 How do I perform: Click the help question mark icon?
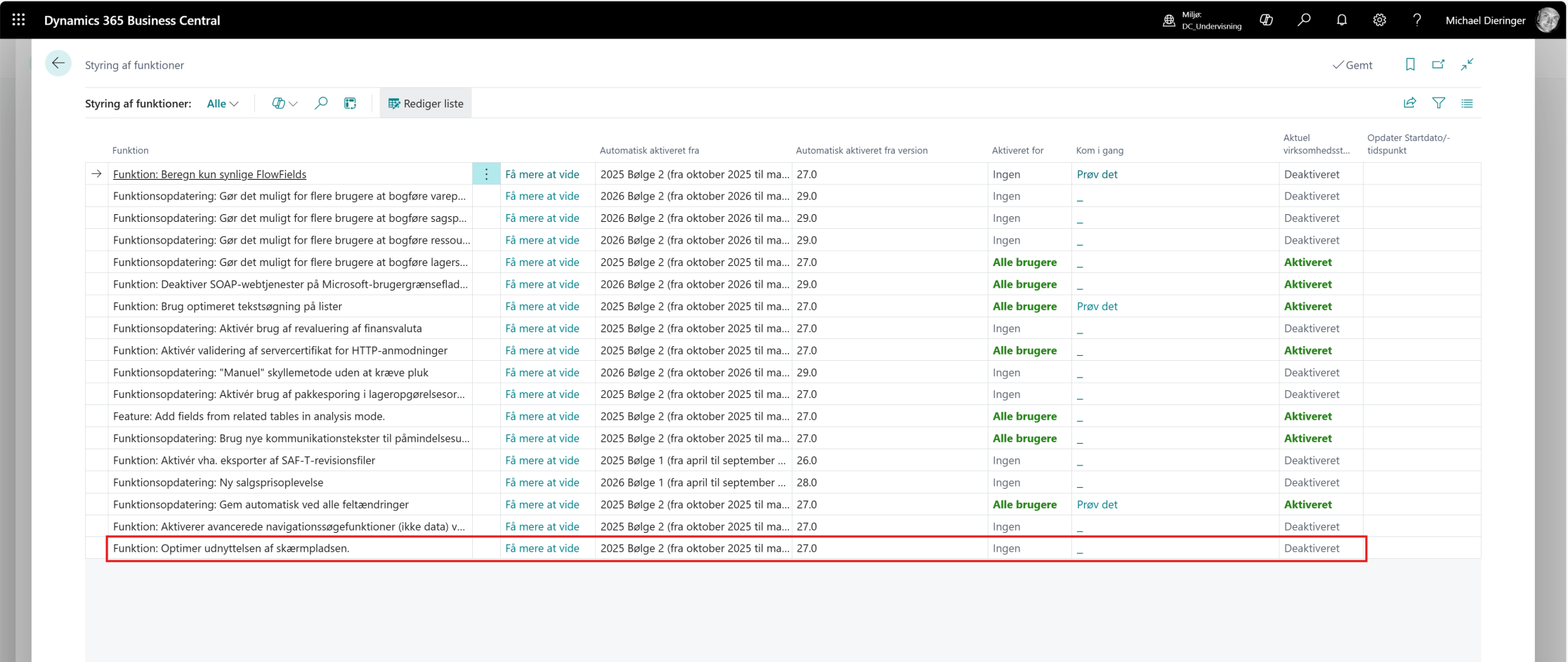(x=1416, y=20)
